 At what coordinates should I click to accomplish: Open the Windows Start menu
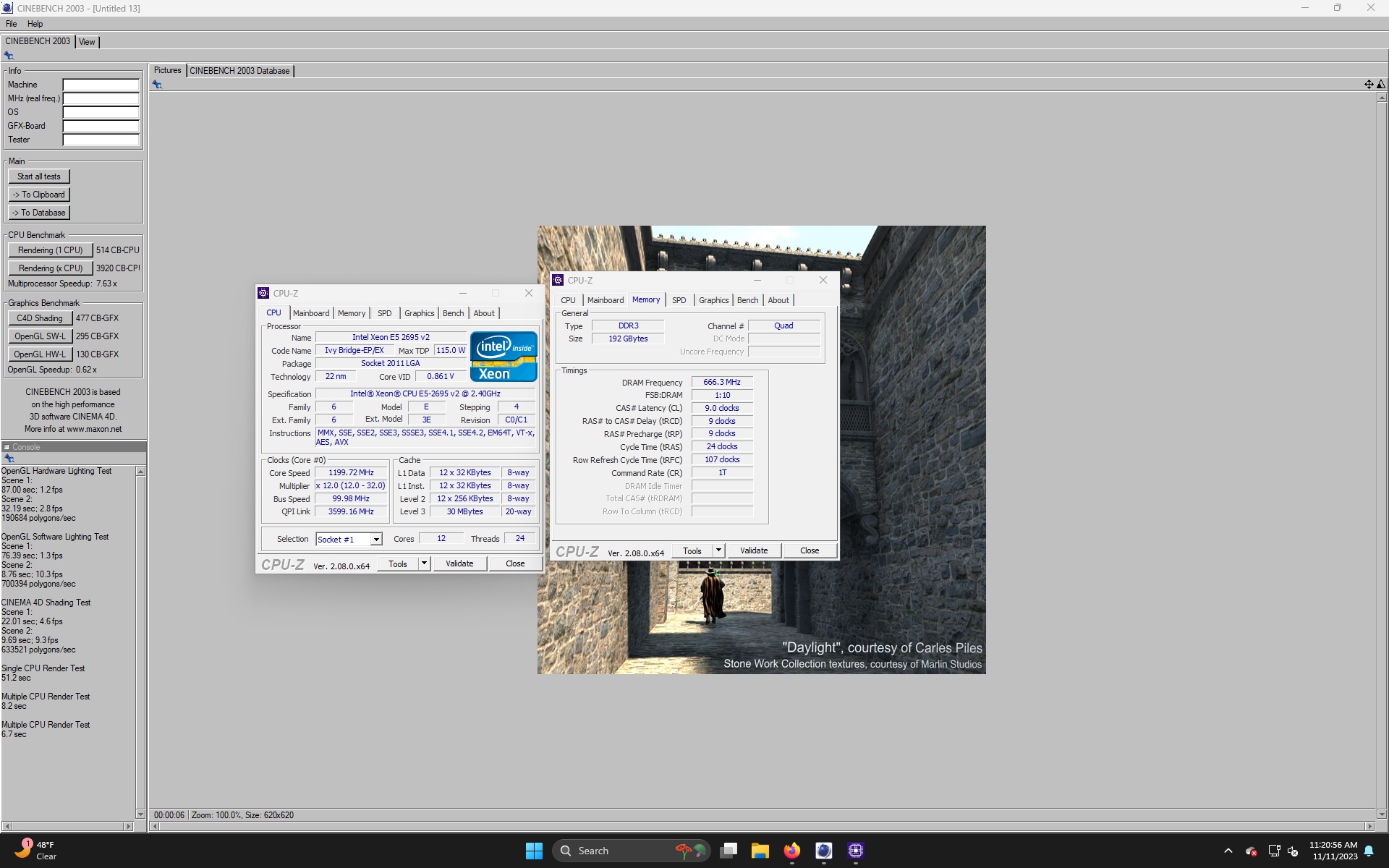tap(534, 851)
